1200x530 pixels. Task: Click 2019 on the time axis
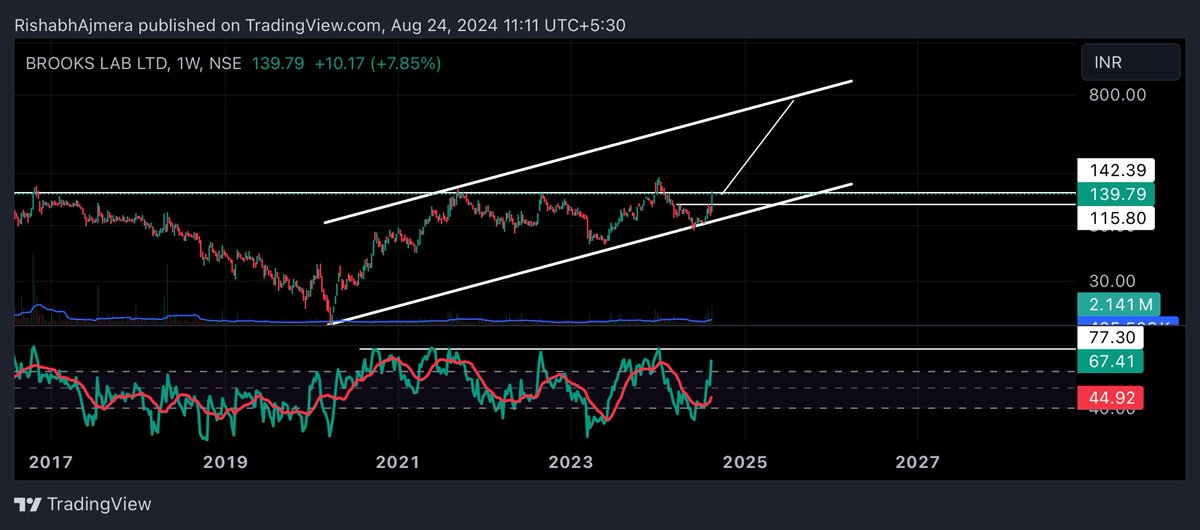click(x=224, y=462)
